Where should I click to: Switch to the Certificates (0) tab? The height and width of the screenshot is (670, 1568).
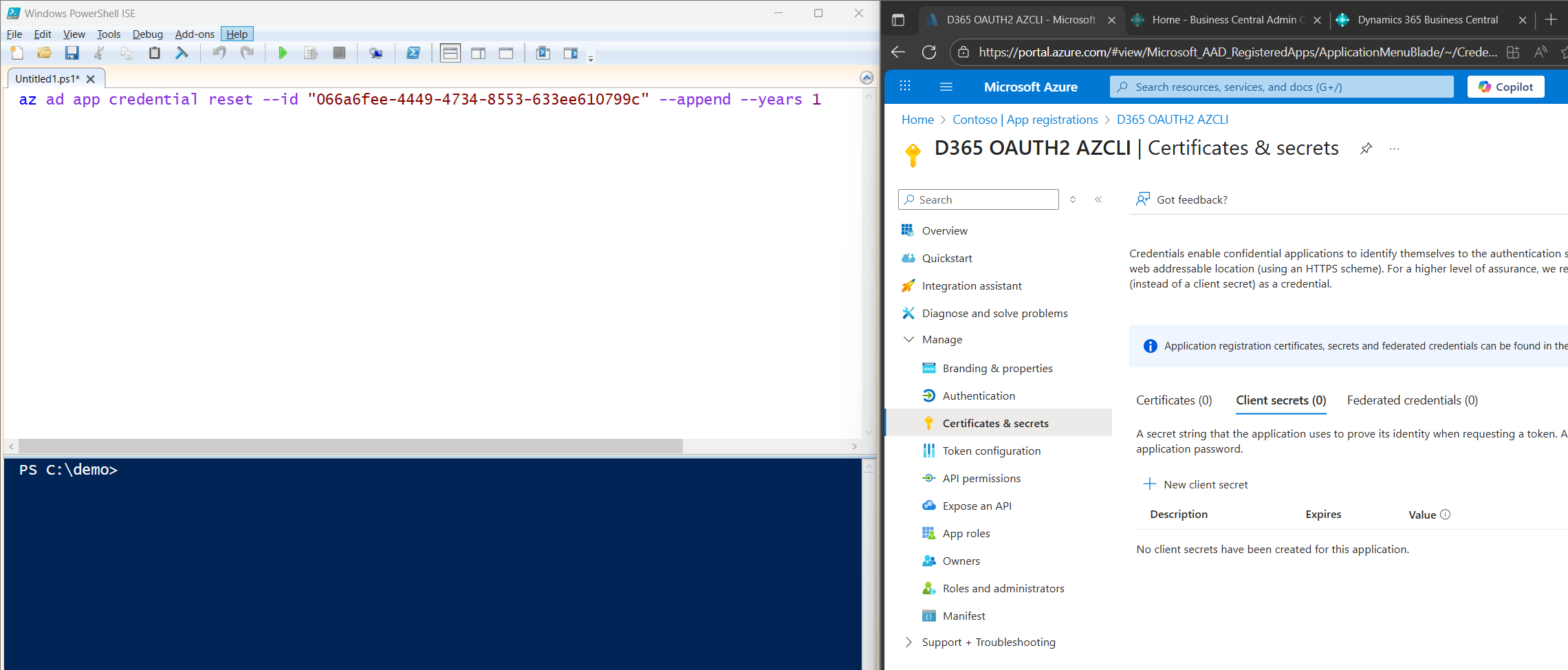[1174, 400]
